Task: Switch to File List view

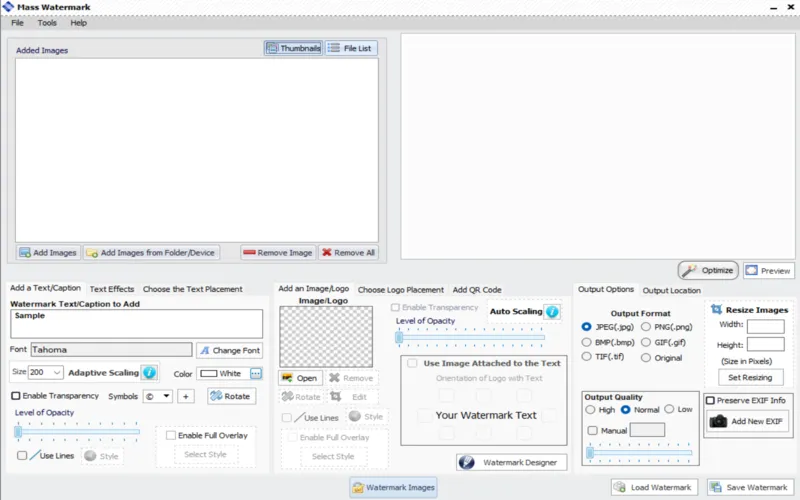Action: pos(351,48)
